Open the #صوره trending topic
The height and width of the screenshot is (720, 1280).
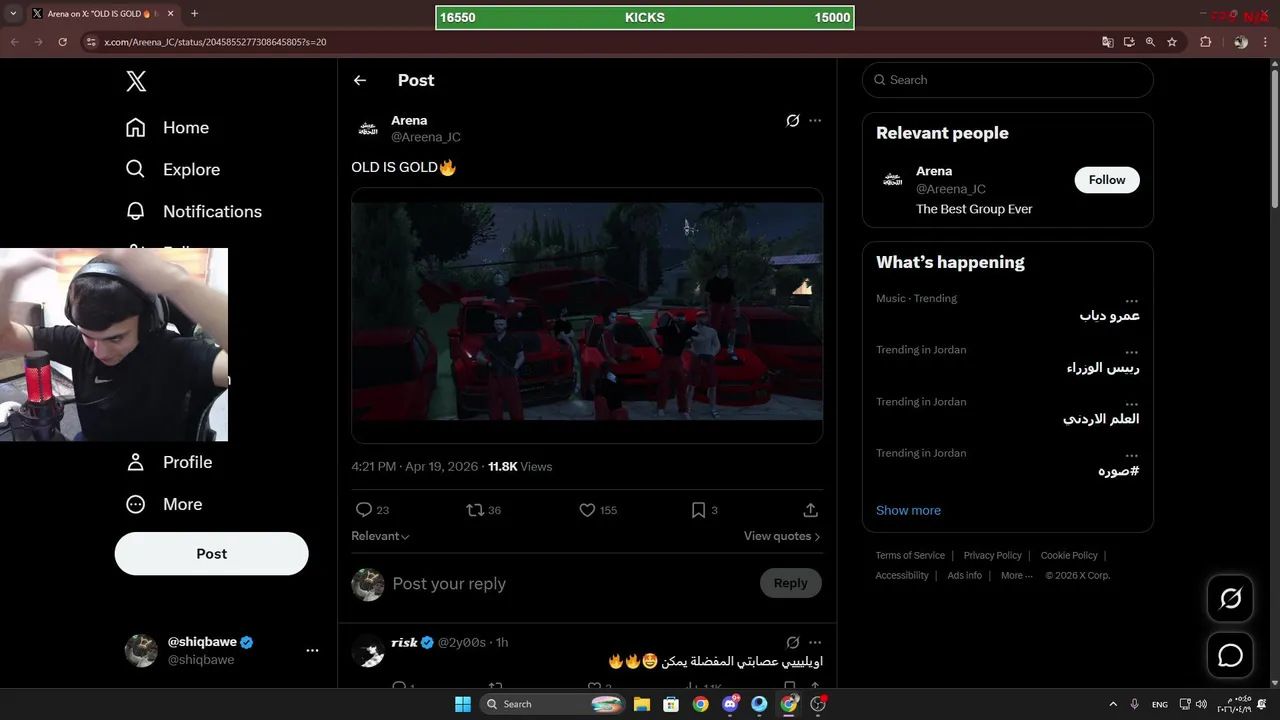(1118, 471)
